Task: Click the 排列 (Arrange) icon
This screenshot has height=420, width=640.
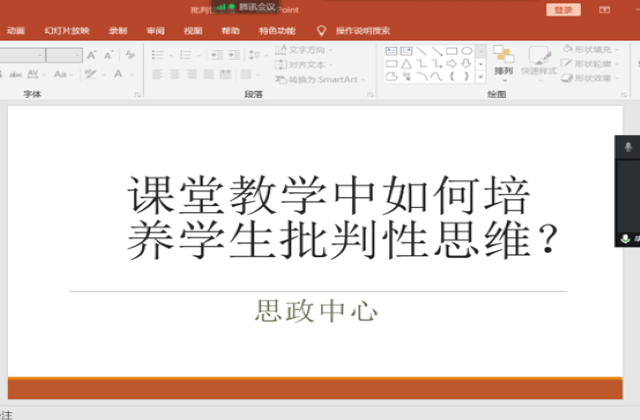Action: click(x=503, y=60)
